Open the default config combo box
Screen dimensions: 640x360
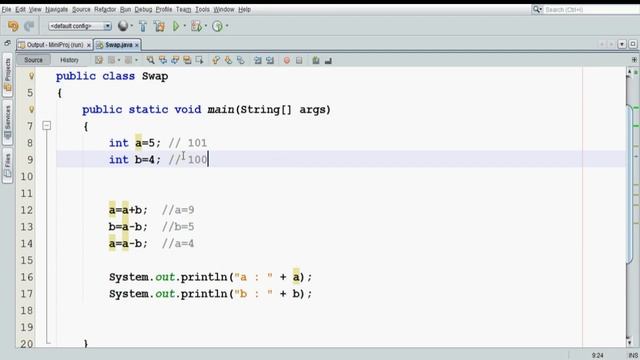pos(80,26)
